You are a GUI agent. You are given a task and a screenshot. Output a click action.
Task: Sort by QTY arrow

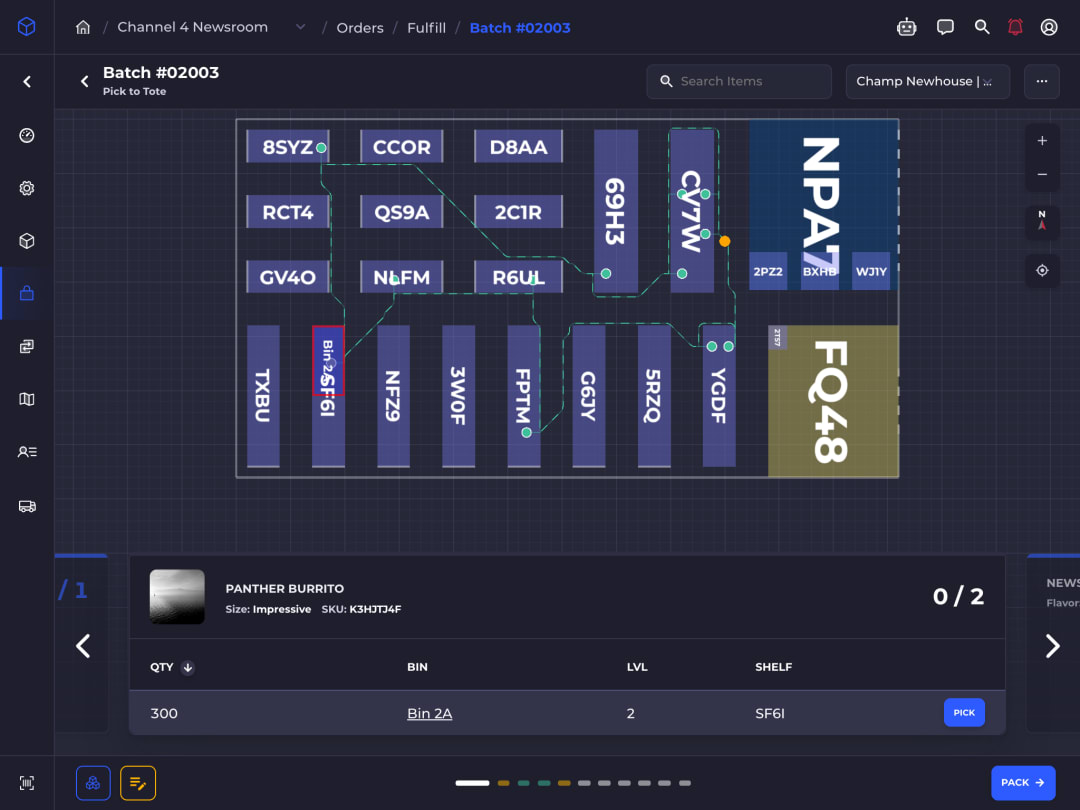pyautogui.click(x=187, y=667)
